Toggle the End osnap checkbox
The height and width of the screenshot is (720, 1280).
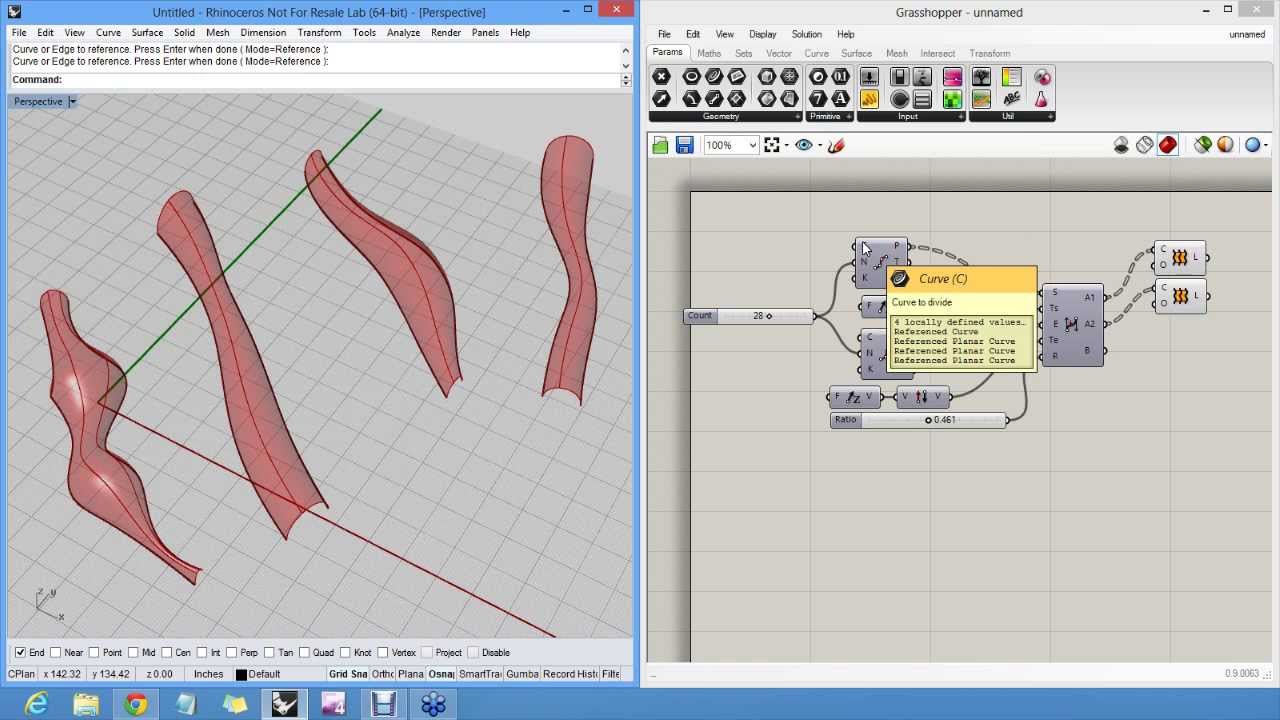coord(20,653)
